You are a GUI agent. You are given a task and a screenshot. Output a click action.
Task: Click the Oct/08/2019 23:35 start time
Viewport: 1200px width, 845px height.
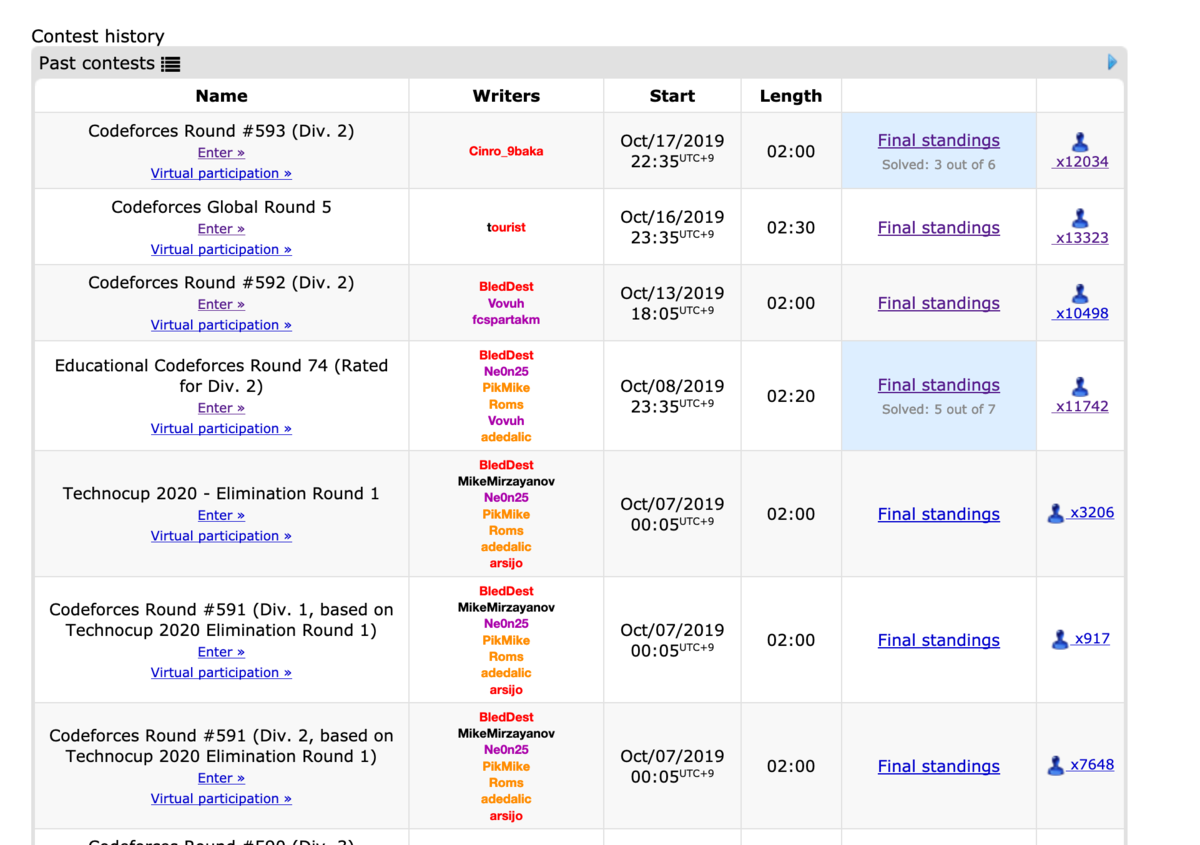pos(672,396)
